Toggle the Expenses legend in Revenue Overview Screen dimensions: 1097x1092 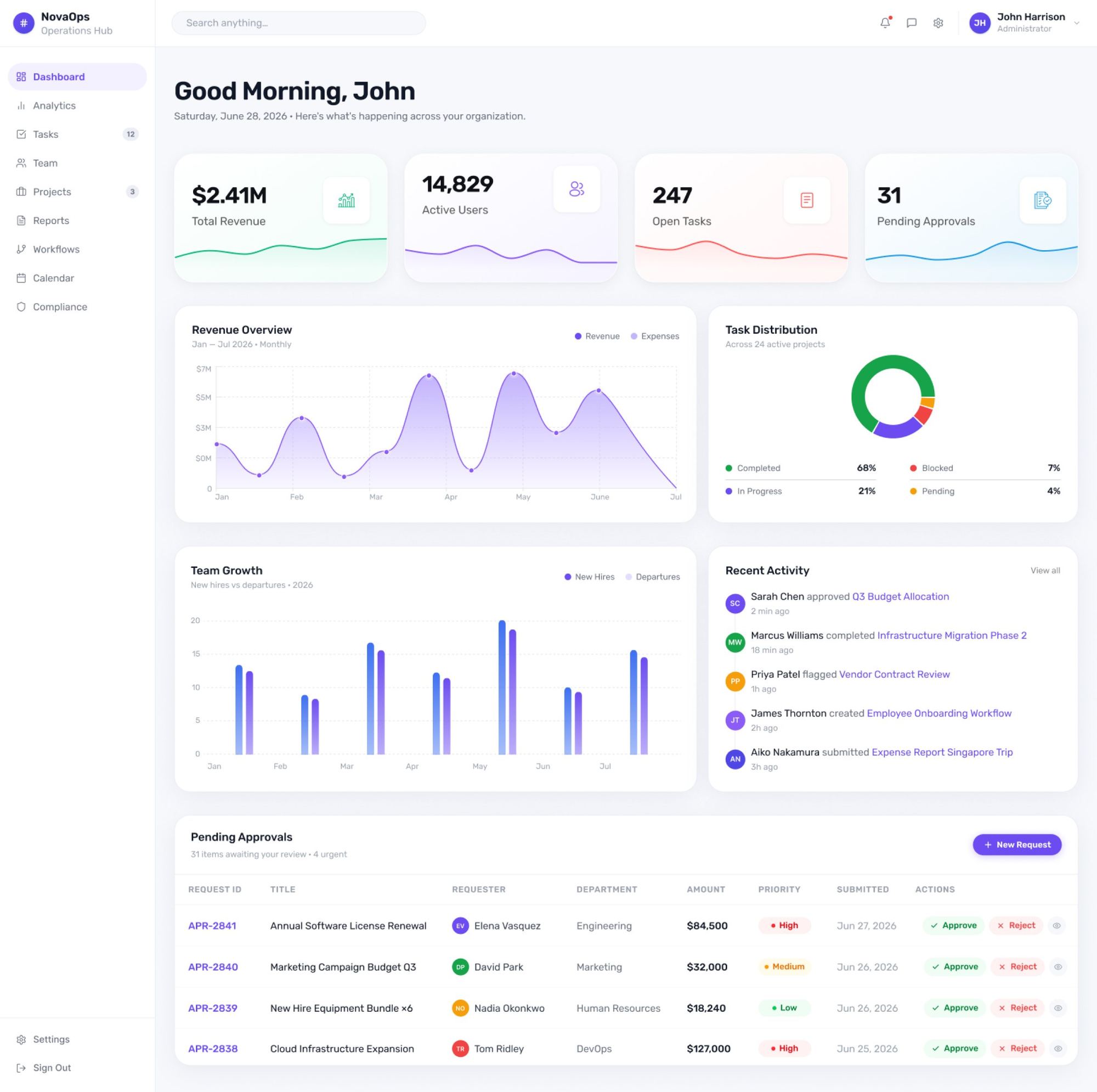[655, 336]
